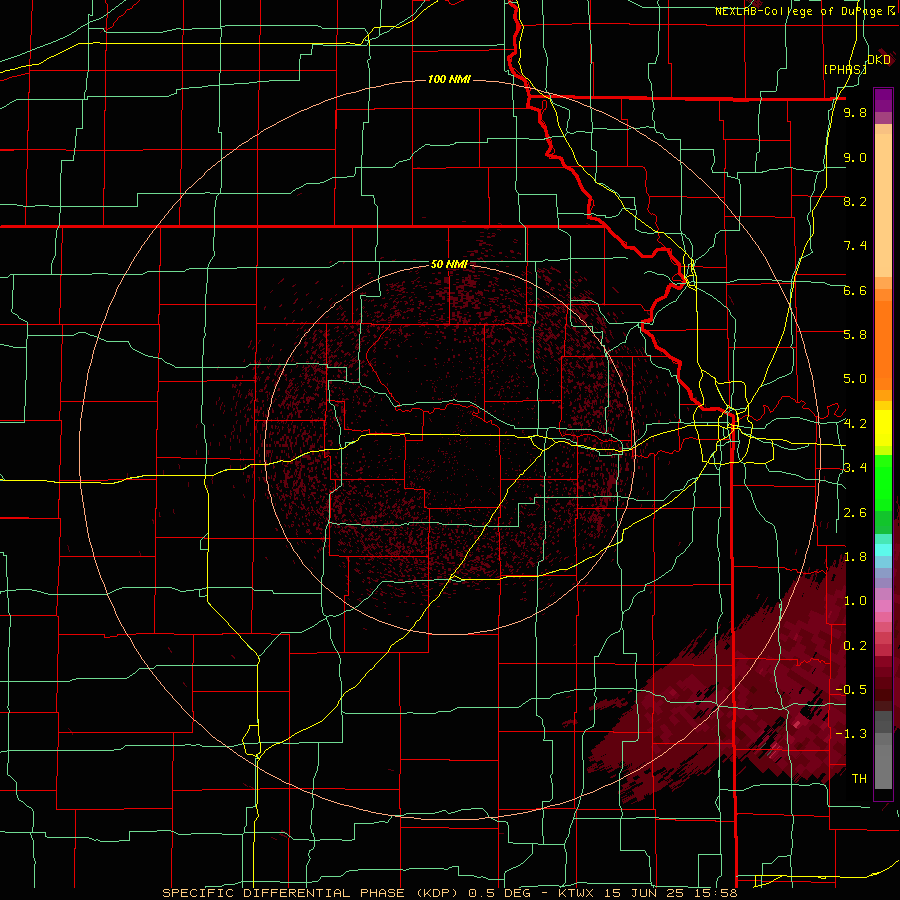Pick the bright yellow color bar segment
The image size is (900, 900).
[883, 428]
